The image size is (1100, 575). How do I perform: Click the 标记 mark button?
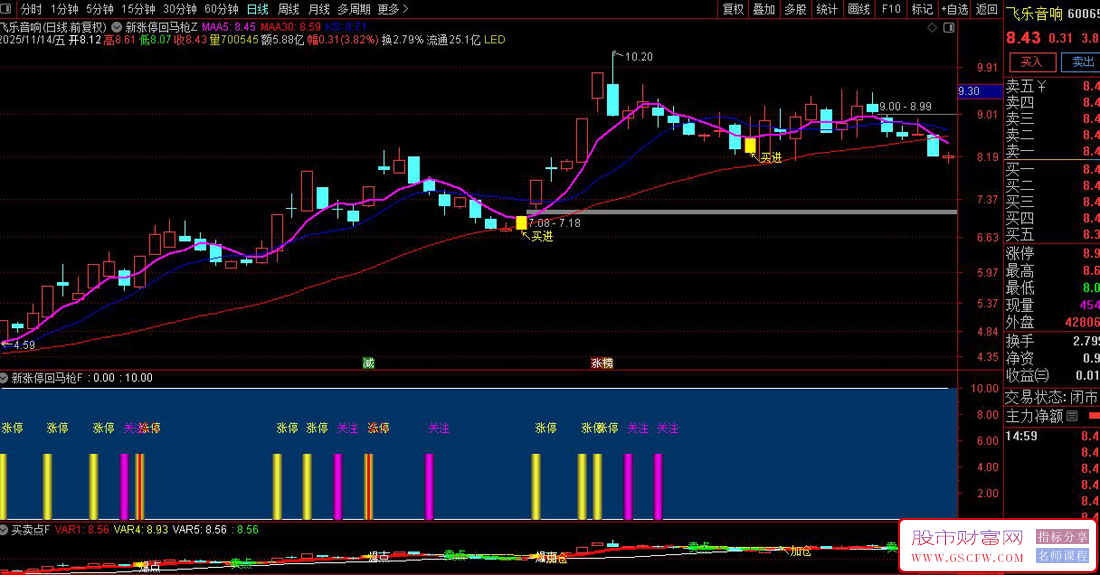922,9
